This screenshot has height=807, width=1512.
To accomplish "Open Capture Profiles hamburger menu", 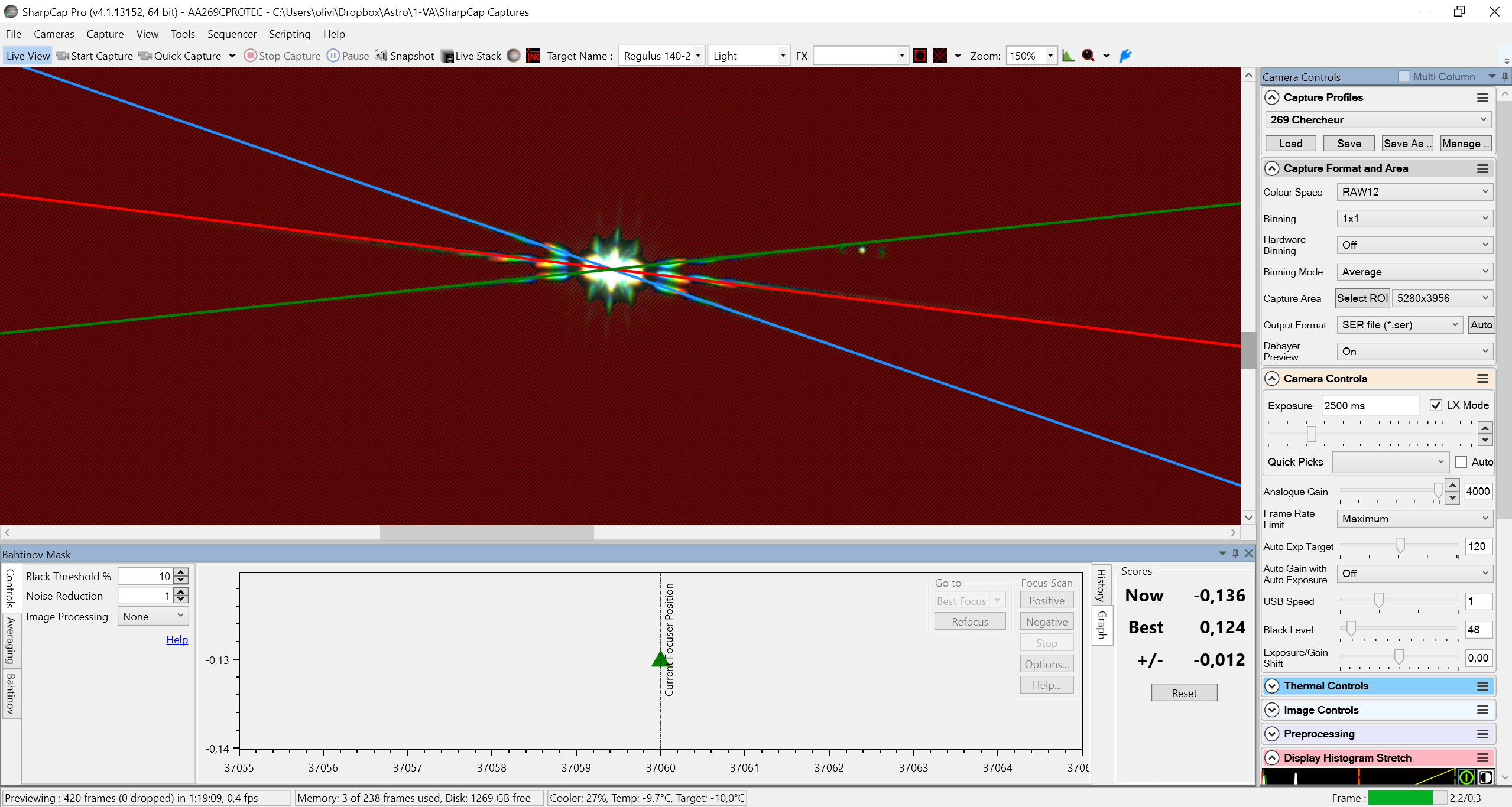I will tap(1482, 97).
